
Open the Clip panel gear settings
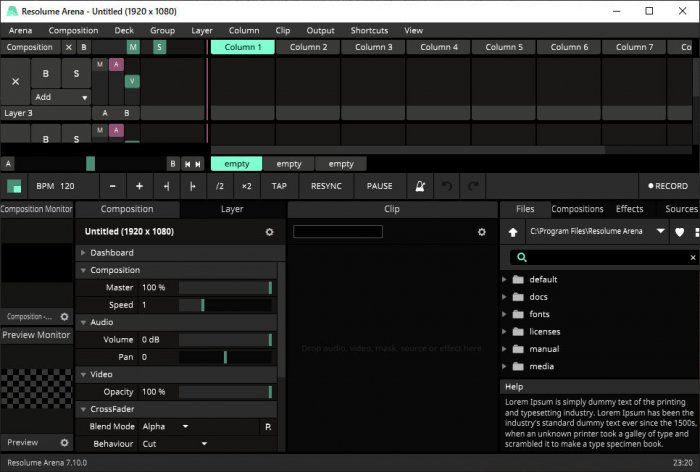(481, 231)
